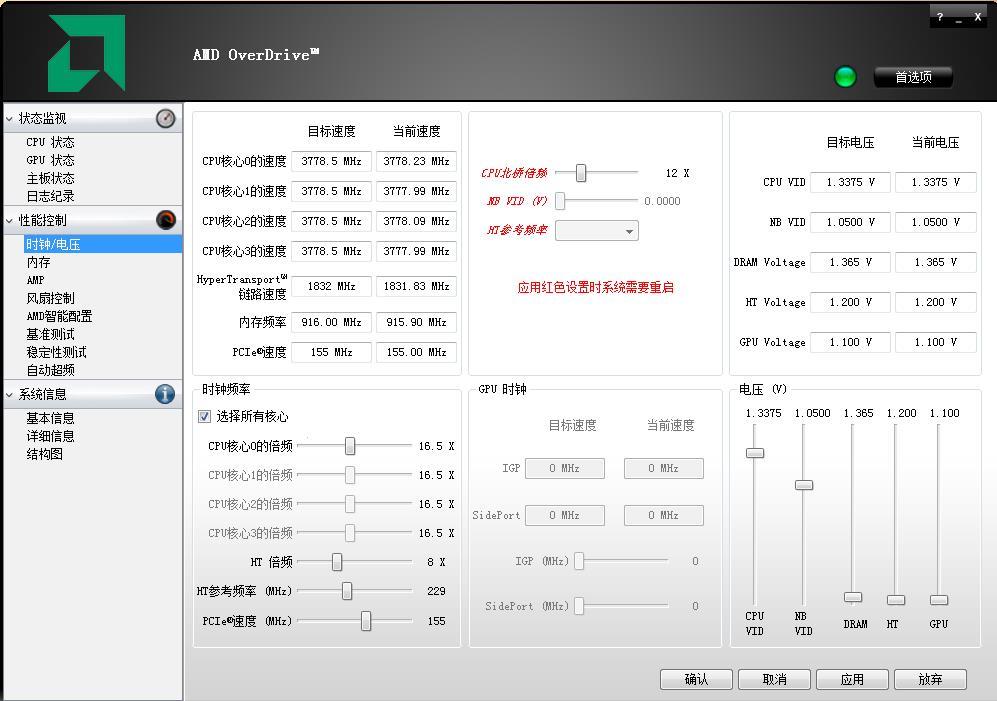Open 结构图 page
The image size is (997, 701).
click(45, 454)
